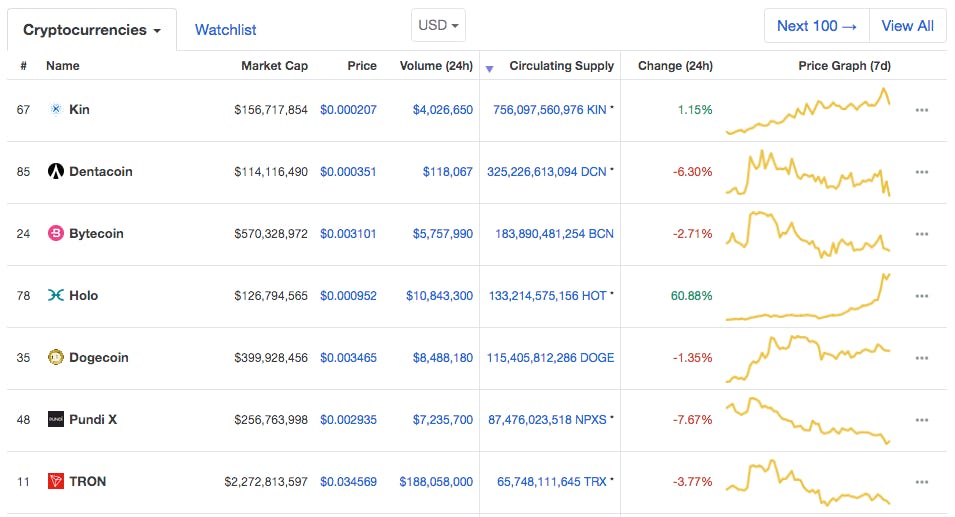Click the Dentacoin logo icon
This screenshot has width=955, height=517.
56,171
